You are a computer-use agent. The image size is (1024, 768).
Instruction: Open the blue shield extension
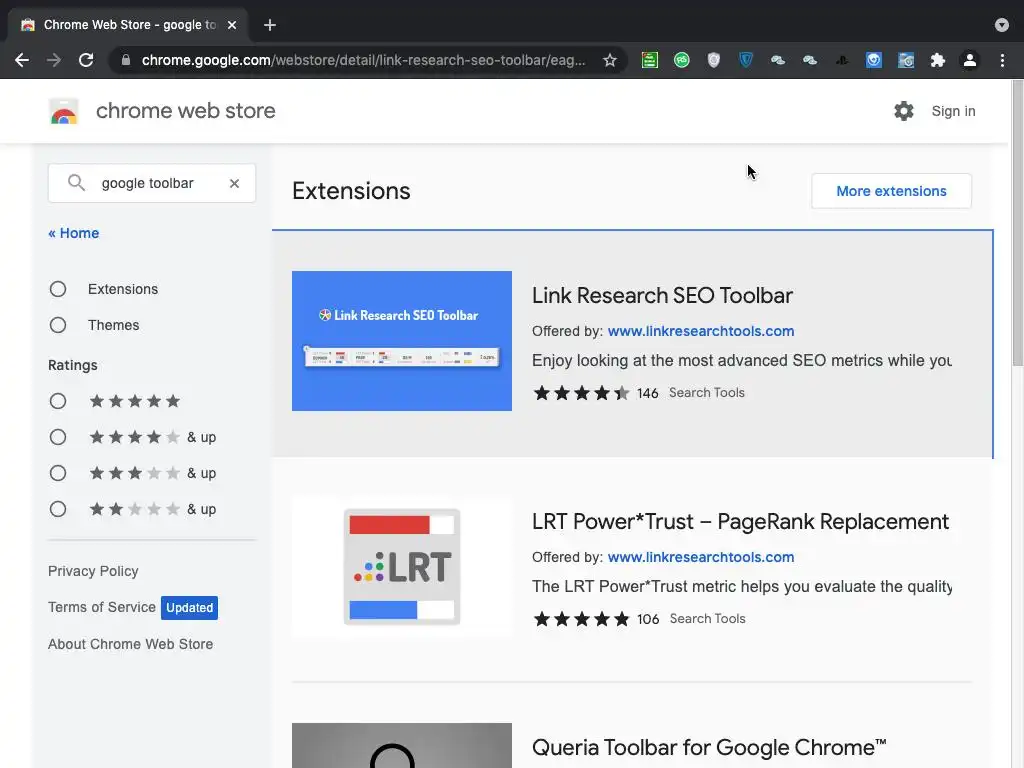pos(746,60)
